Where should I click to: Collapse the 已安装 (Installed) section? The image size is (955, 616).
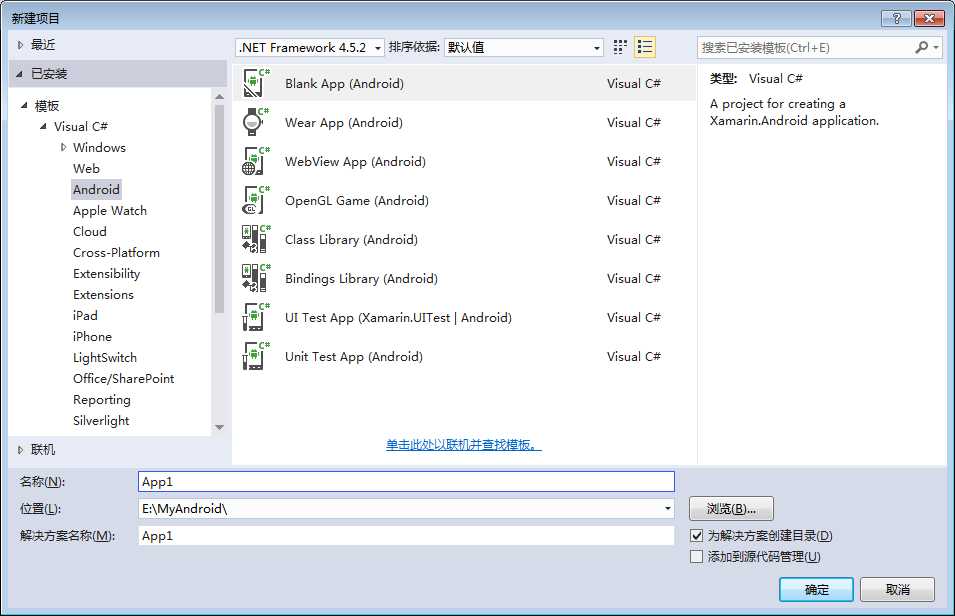pos(19,74)
